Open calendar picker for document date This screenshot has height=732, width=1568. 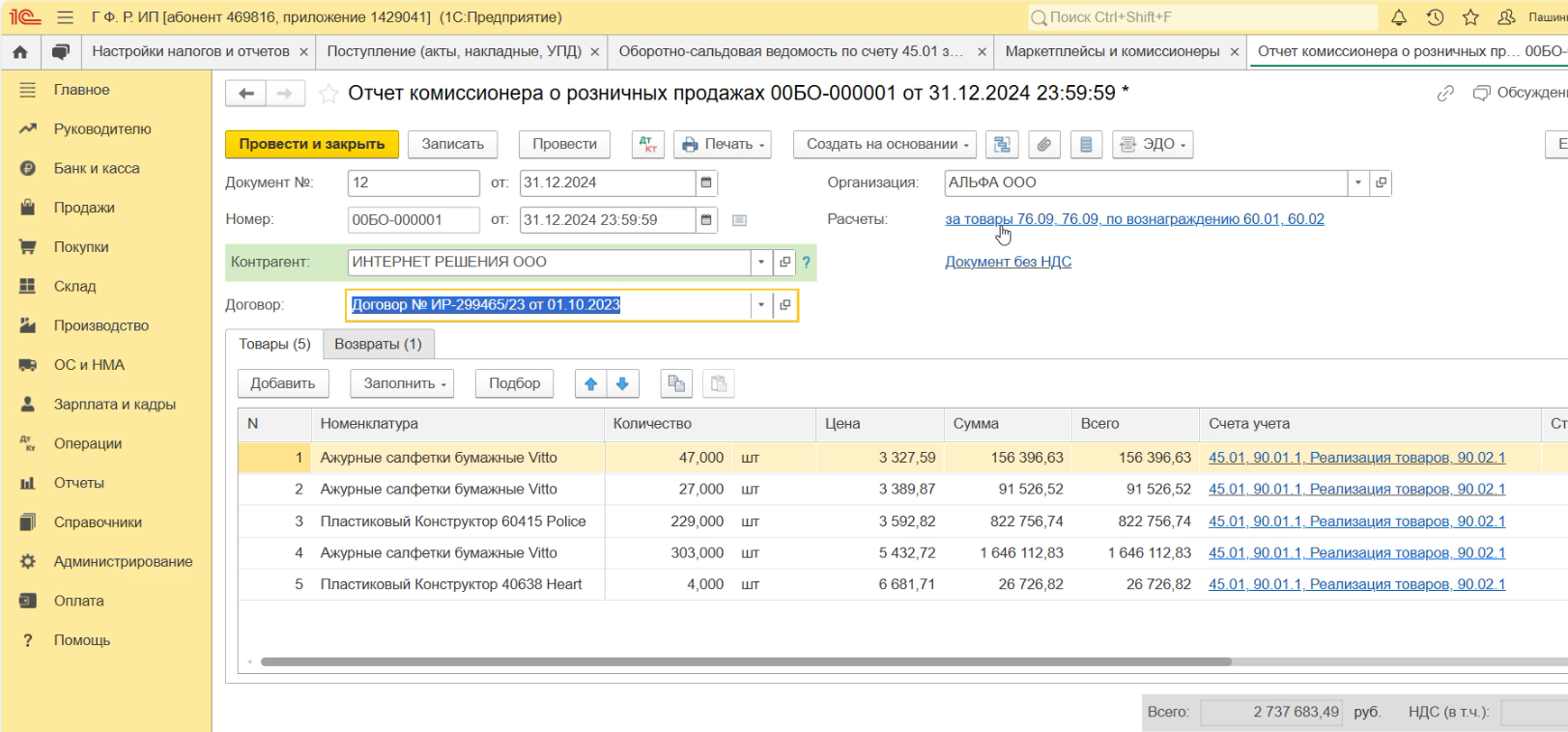706,183
